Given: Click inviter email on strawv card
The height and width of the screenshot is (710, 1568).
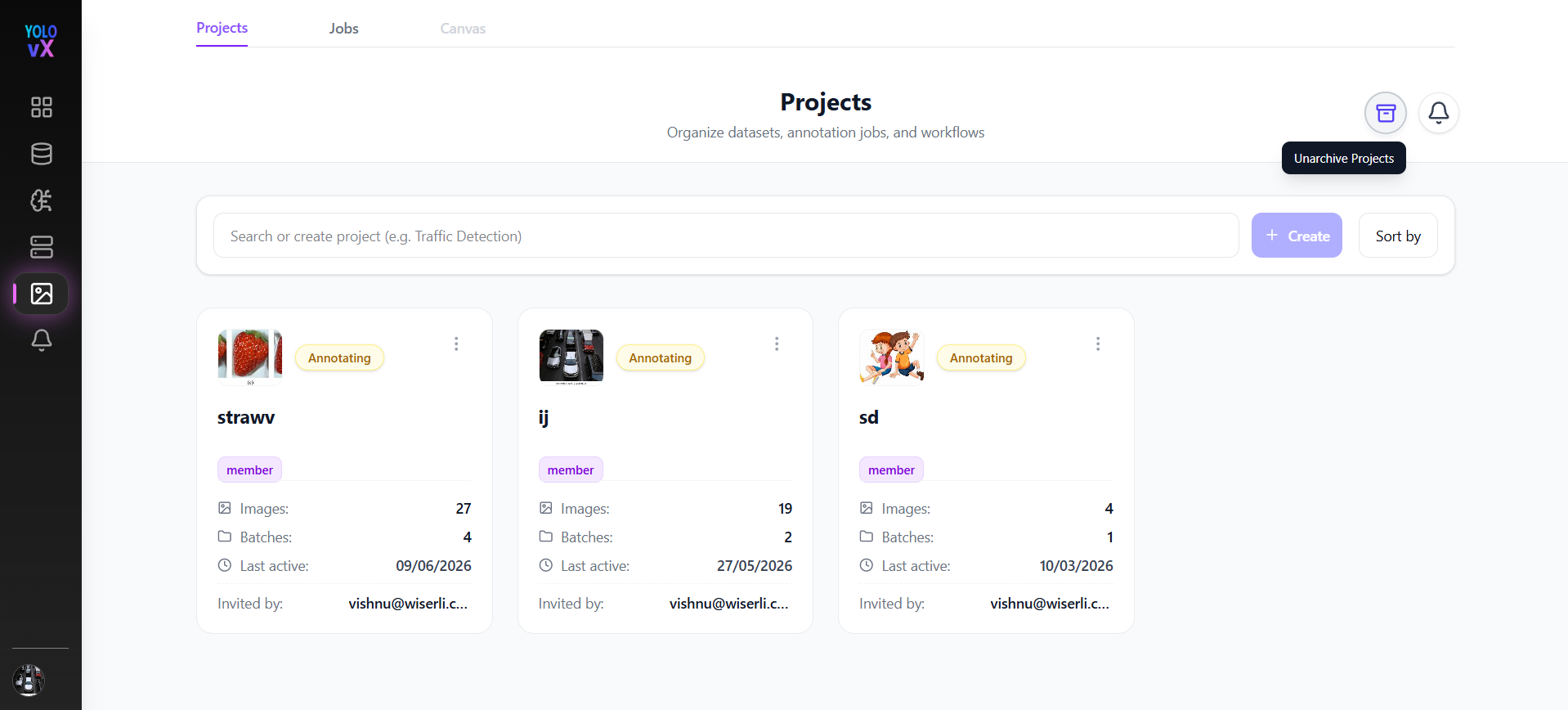Looking at the screenshot, I should click(408, 604).
